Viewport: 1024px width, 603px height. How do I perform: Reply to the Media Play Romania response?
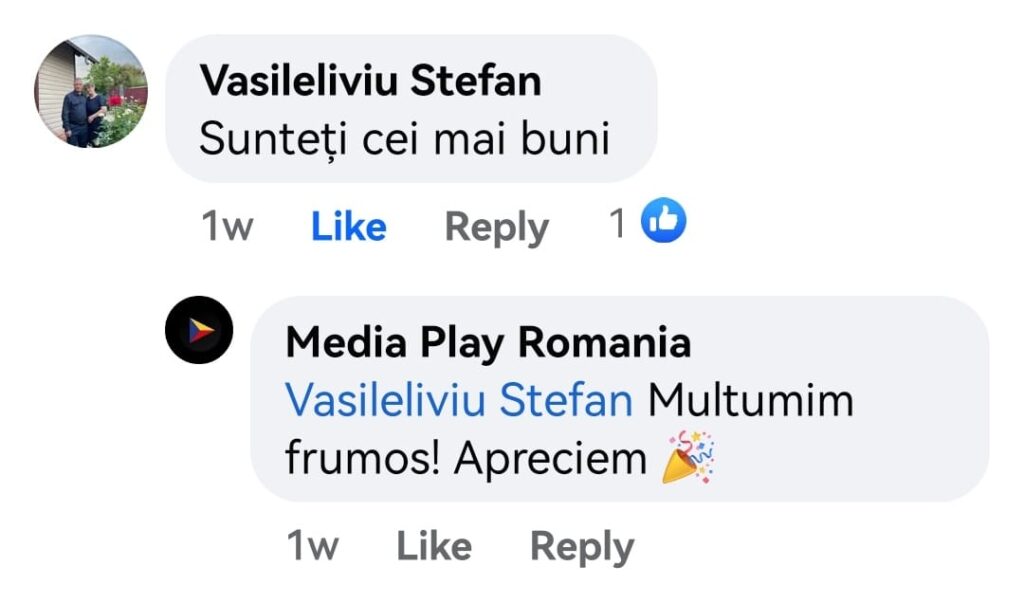581,546
